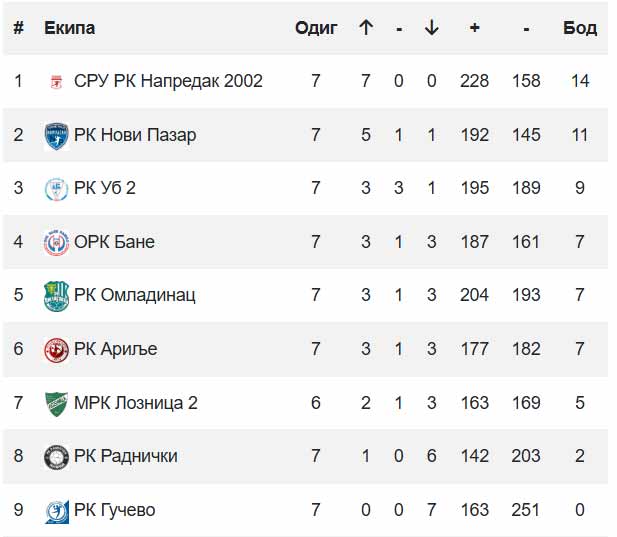Image resolution: width=617 pixels, height=537 pixels.
Task: Click the РК Ариље red logo
Action: click(x=56, y=349)
